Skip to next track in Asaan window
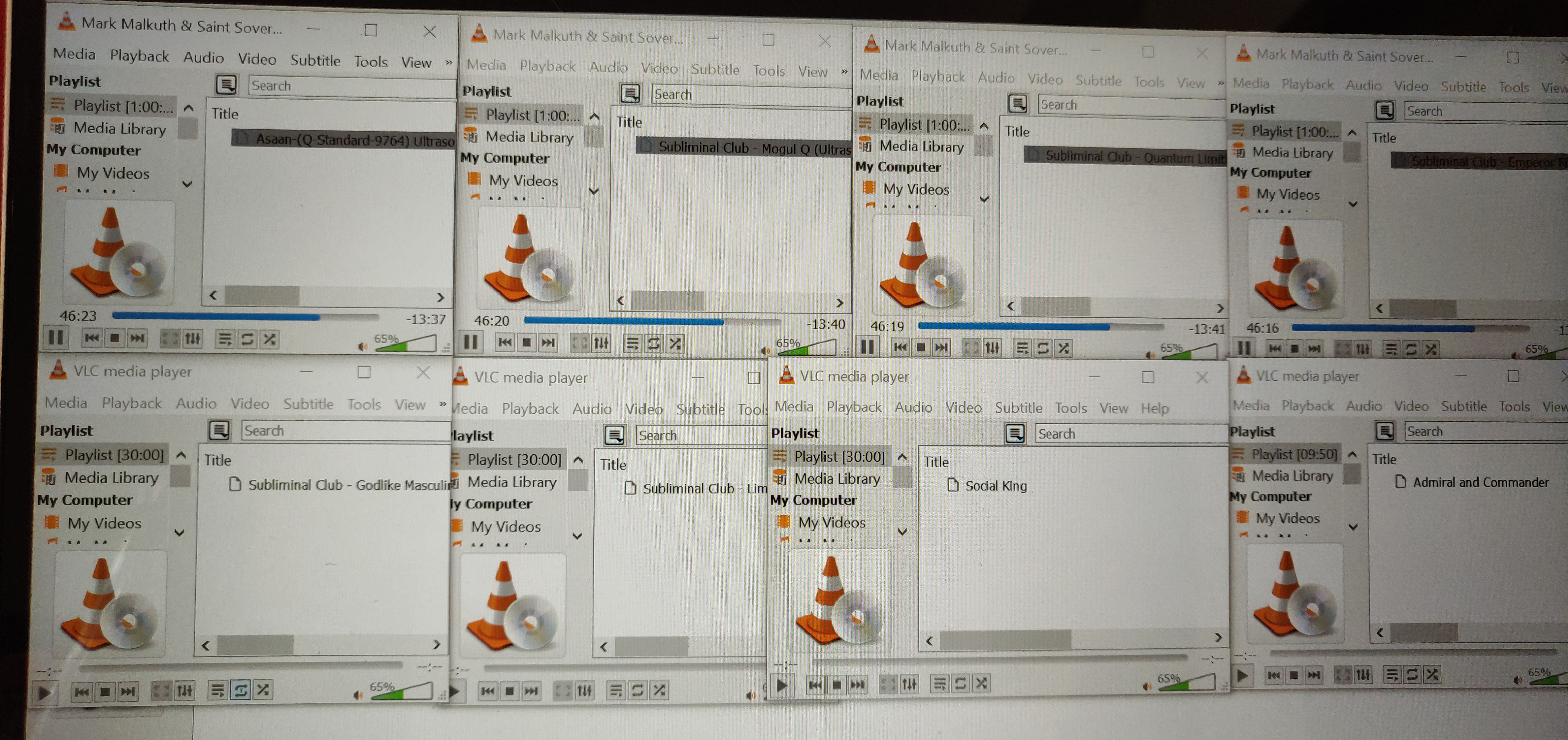1568x740 pixels. [x=137, y=338]
